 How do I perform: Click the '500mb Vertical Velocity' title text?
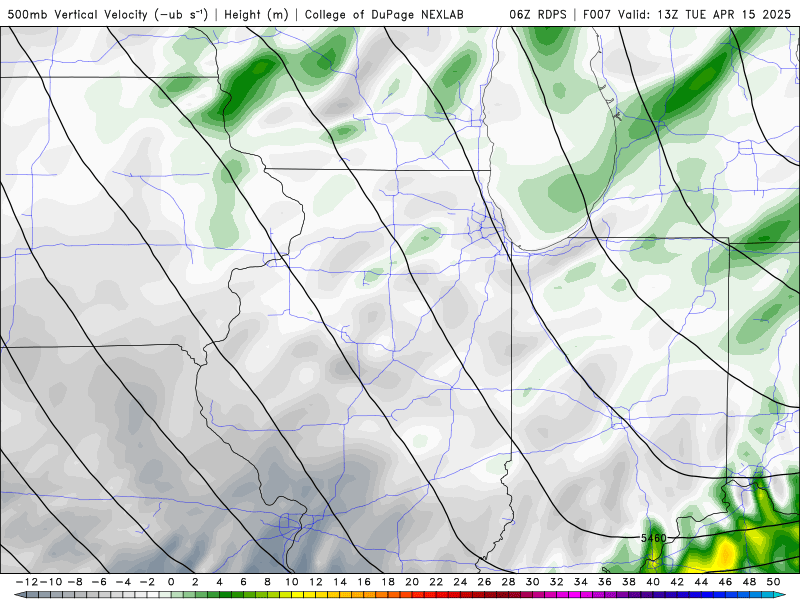[x=78, y=14]
